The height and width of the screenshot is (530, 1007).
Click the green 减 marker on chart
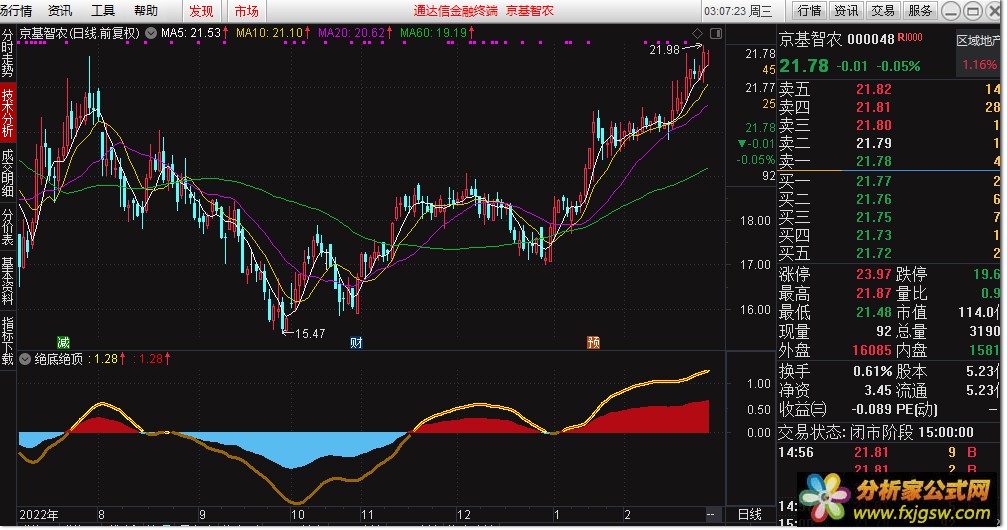click(63, 342)
